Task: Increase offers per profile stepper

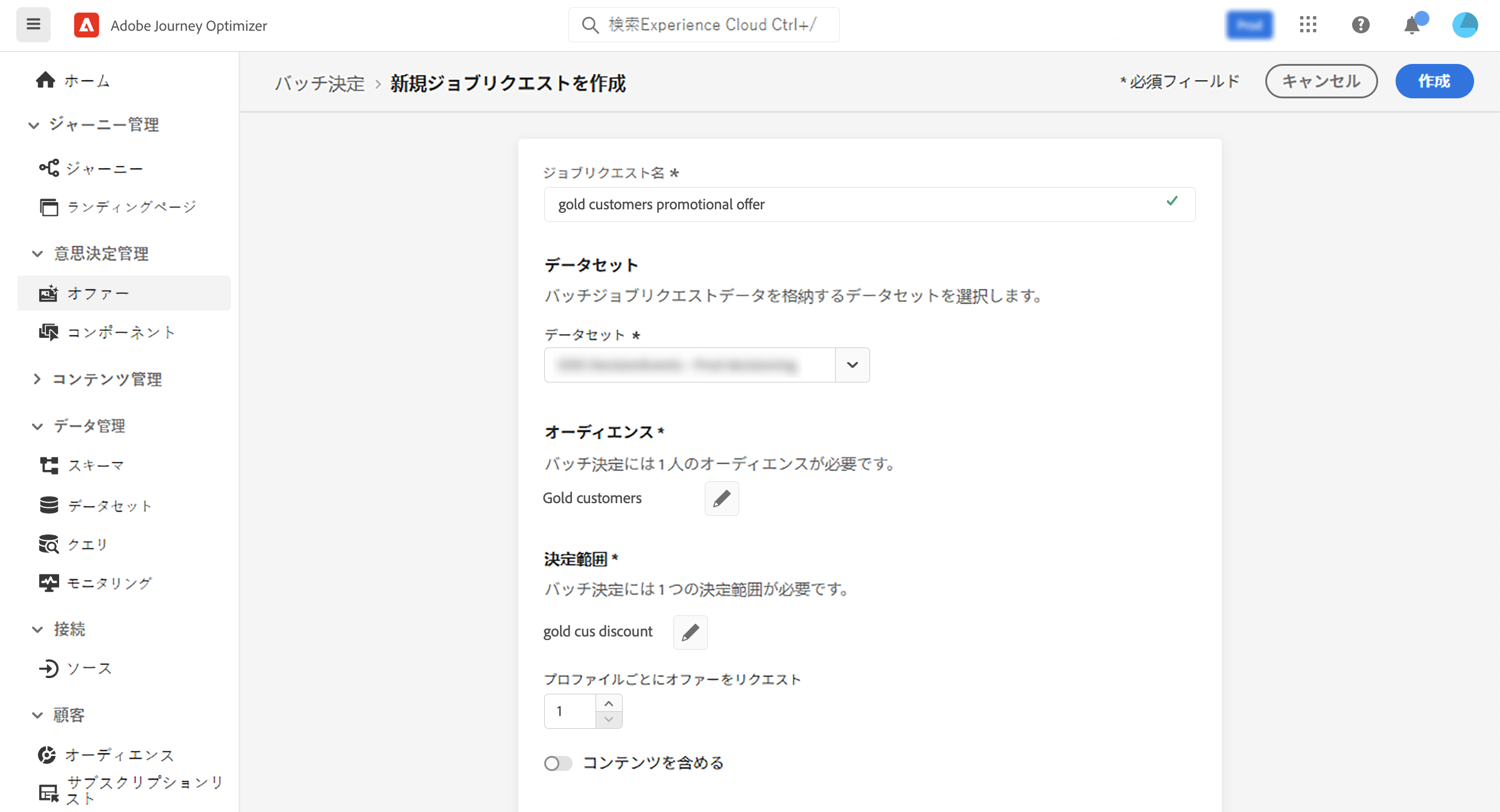Action: [609, 703]
